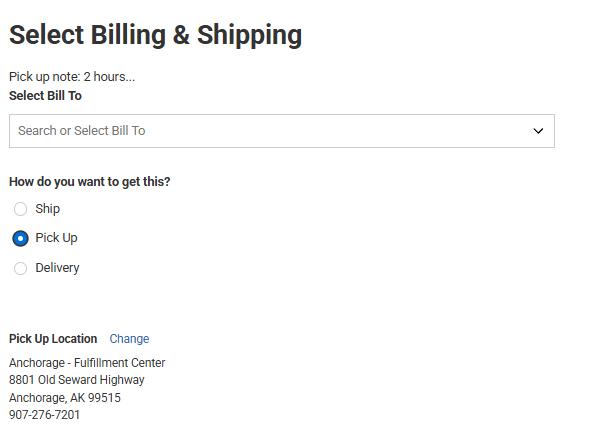This screenshot has width=601, height=439.
Task: Click the "Select Bill To" field label
Action: 45,96
